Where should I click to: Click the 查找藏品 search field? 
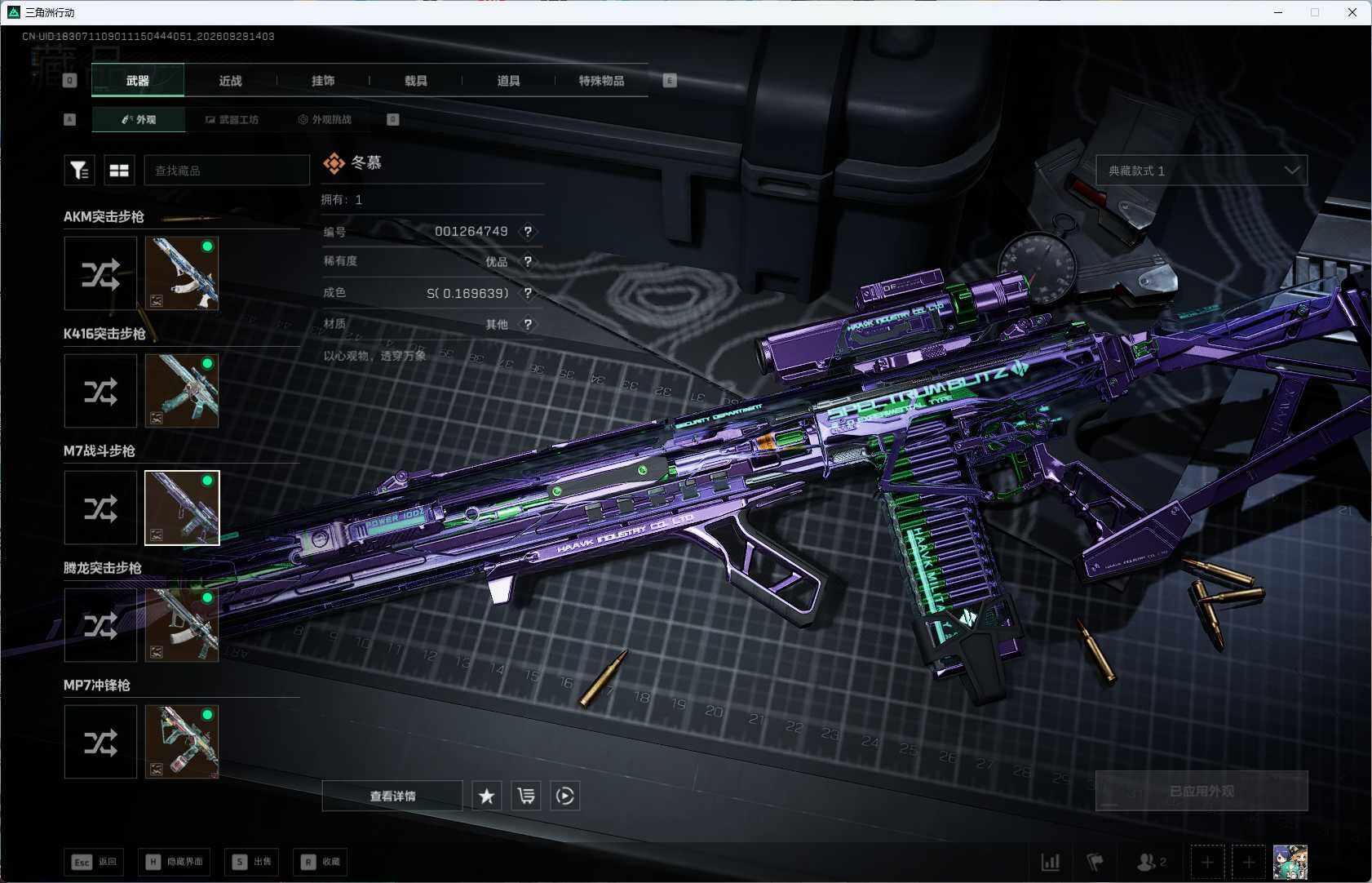(227, 170)
